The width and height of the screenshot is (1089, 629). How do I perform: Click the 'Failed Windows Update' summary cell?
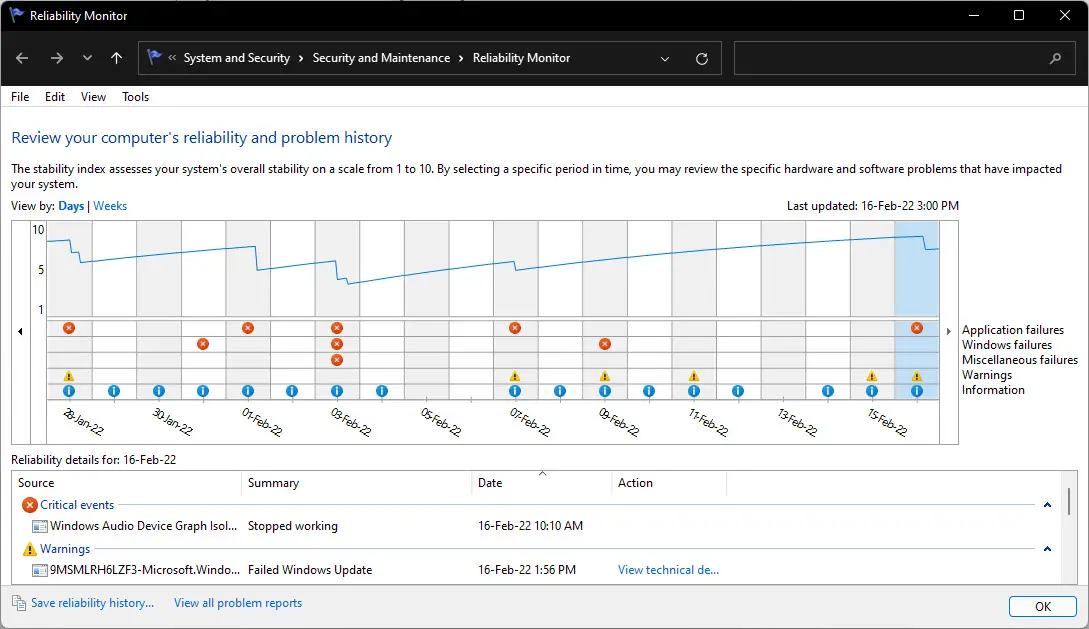click(310, 569)
